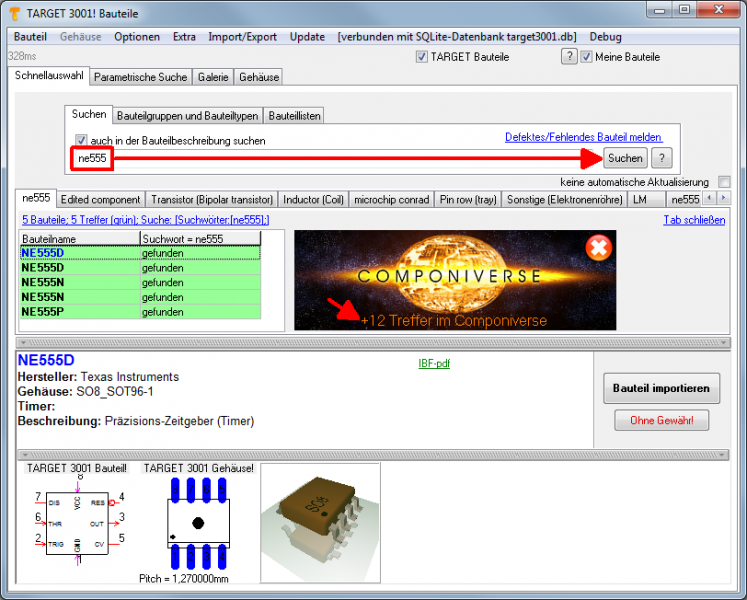Click the Suchen search button
Viewport: 747px width, 600px height.
click(625, 158)
